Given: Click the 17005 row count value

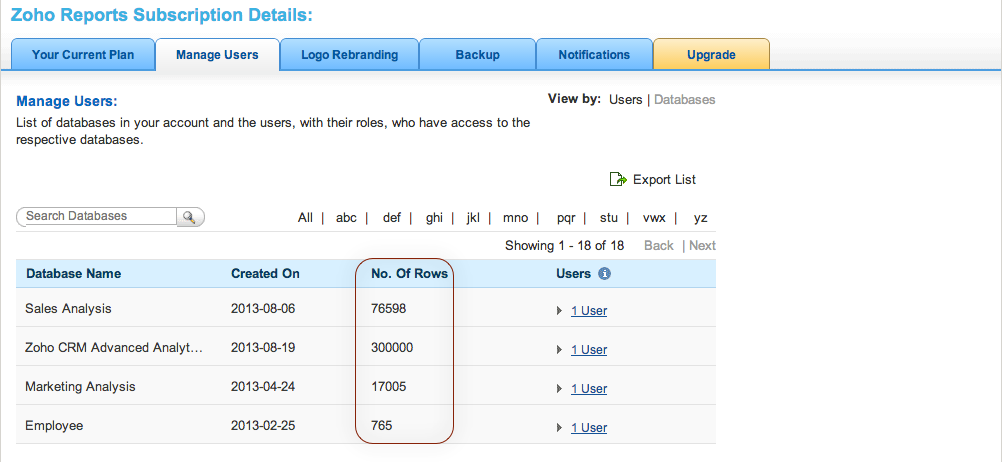Looking at the screenshot, I should 389,387.
